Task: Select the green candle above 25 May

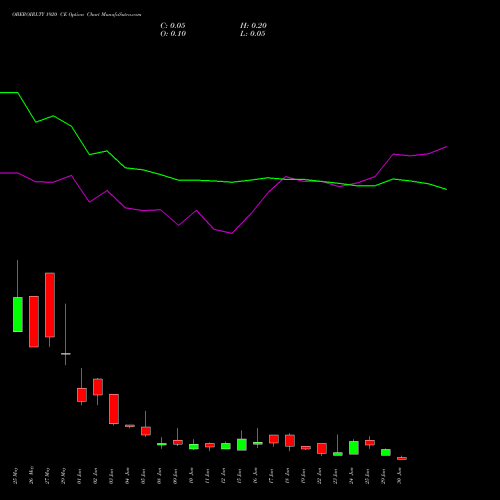Action: [18, 314]
